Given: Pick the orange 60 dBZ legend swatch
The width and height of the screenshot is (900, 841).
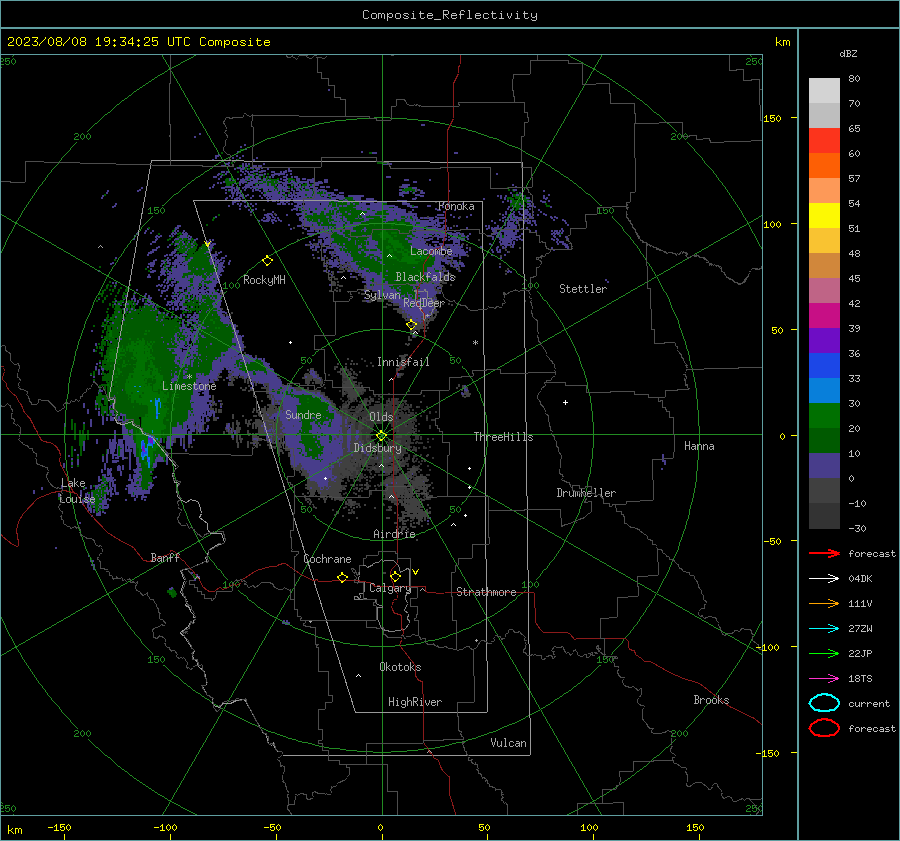Looking at the screenshot, I should (x=824, y=166).
